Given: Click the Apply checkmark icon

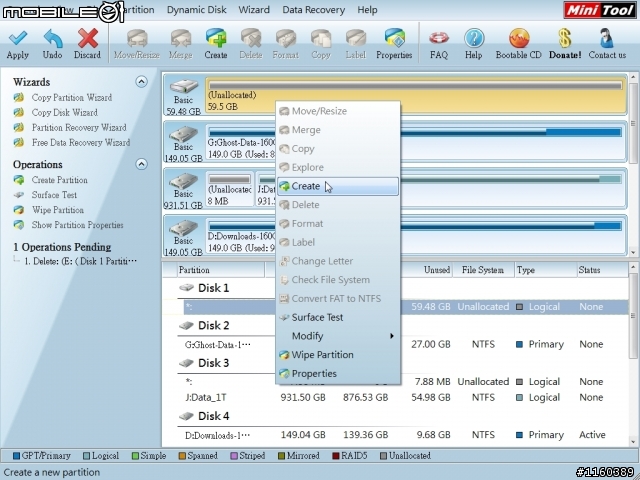Looking at the screenshot, I should 18,38.
